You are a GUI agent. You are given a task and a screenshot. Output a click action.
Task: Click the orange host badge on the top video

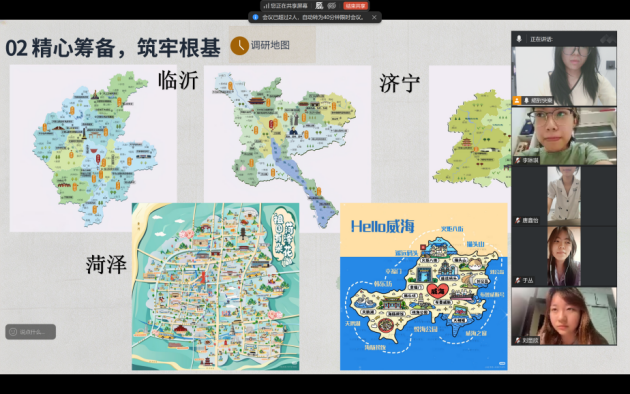pyautogui.click(x=517, y=100)
